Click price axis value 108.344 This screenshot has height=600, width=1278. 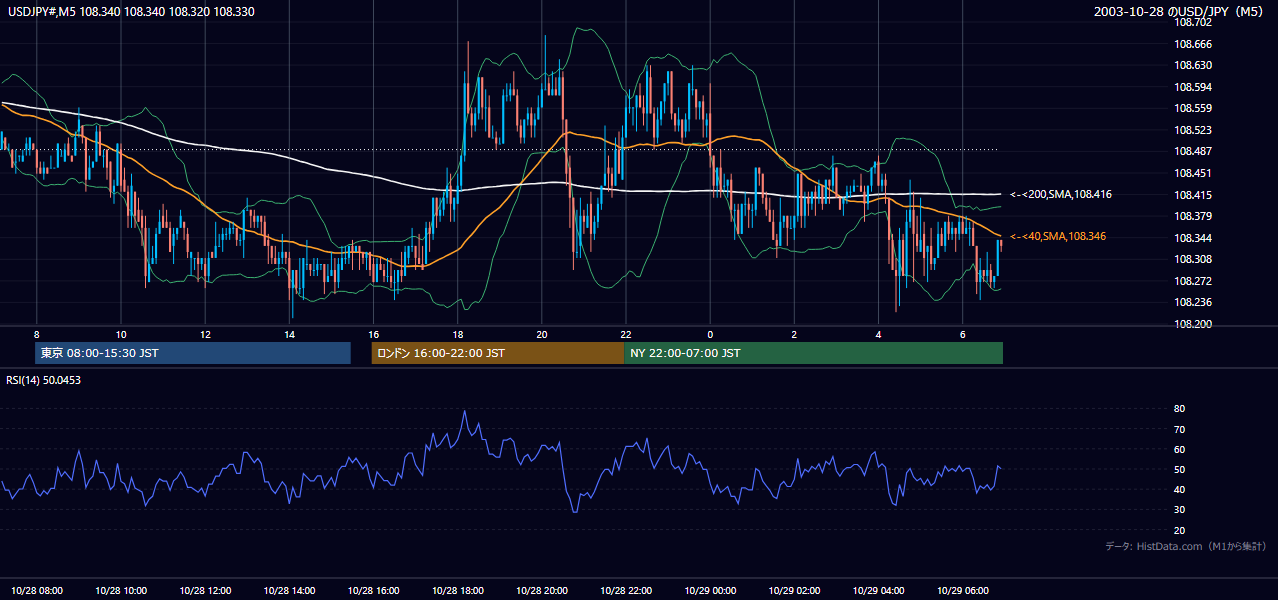(1192, 238)
